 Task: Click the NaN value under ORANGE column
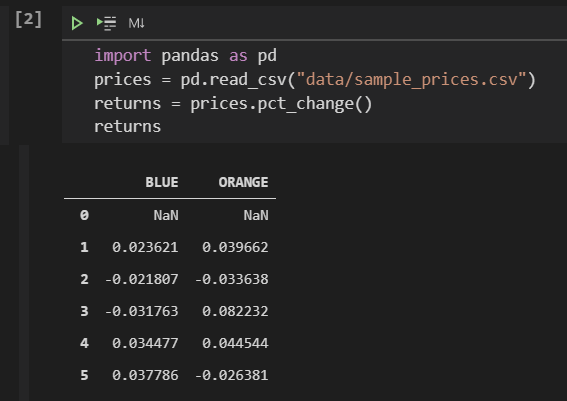(x=256, y=216)
